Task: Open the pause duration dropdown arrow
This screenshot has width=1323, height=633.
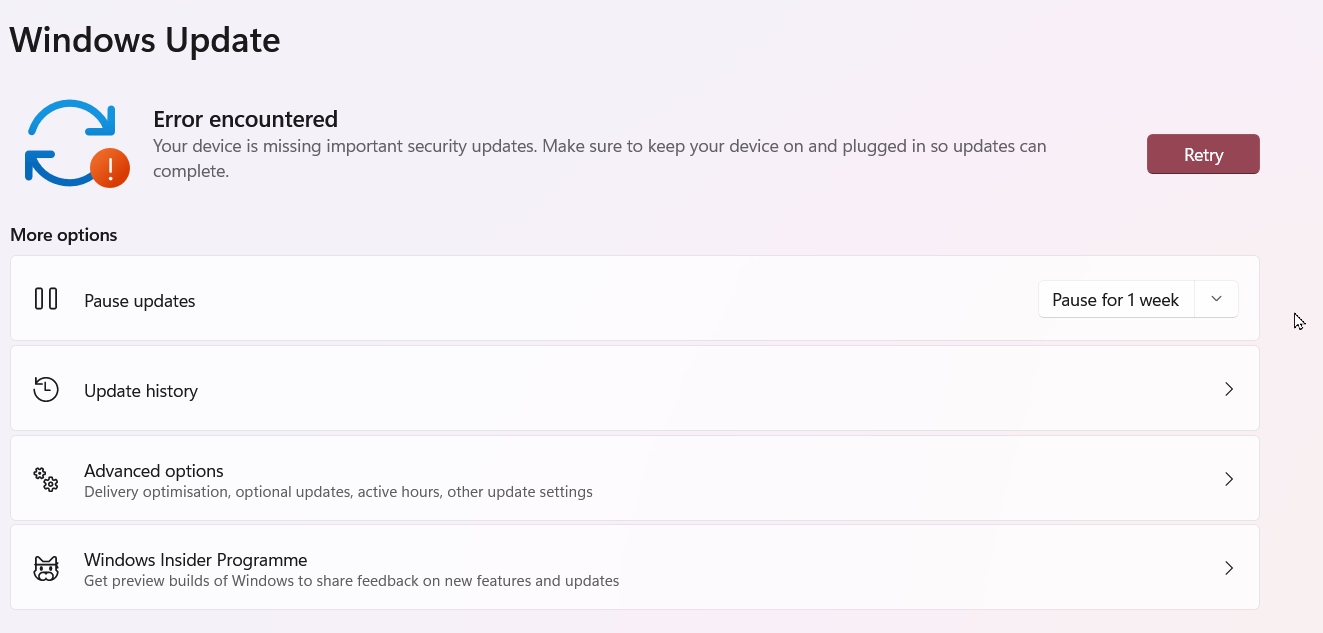Action: click(x=1216, y=299)
